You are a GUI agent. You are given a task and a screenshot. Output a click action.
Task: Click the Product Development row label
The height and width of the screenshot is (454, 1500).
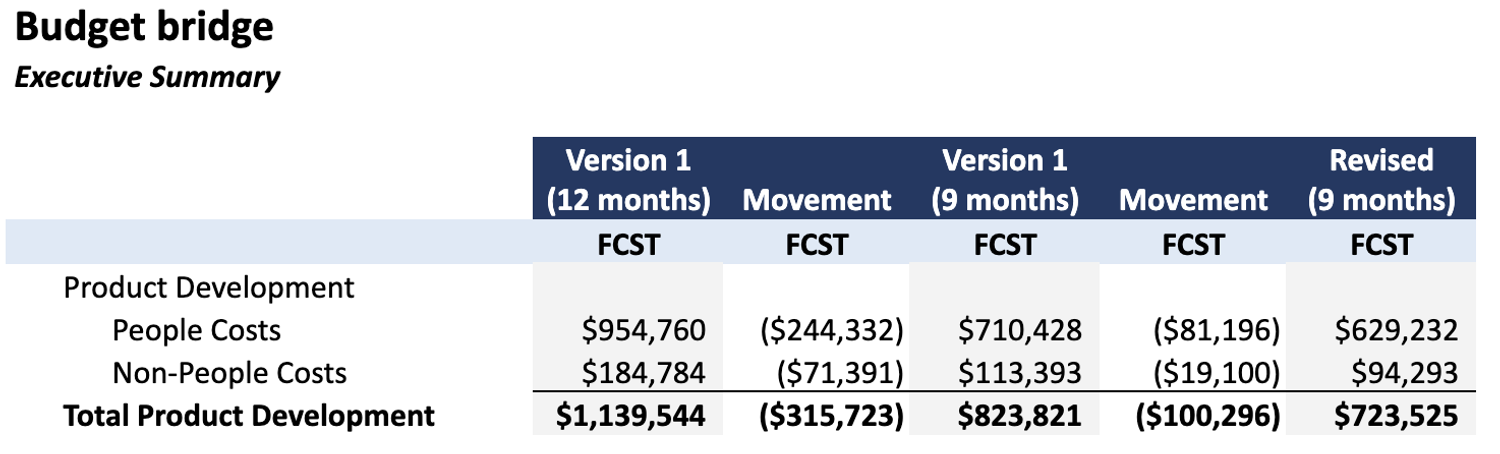[x=208, y=288]
